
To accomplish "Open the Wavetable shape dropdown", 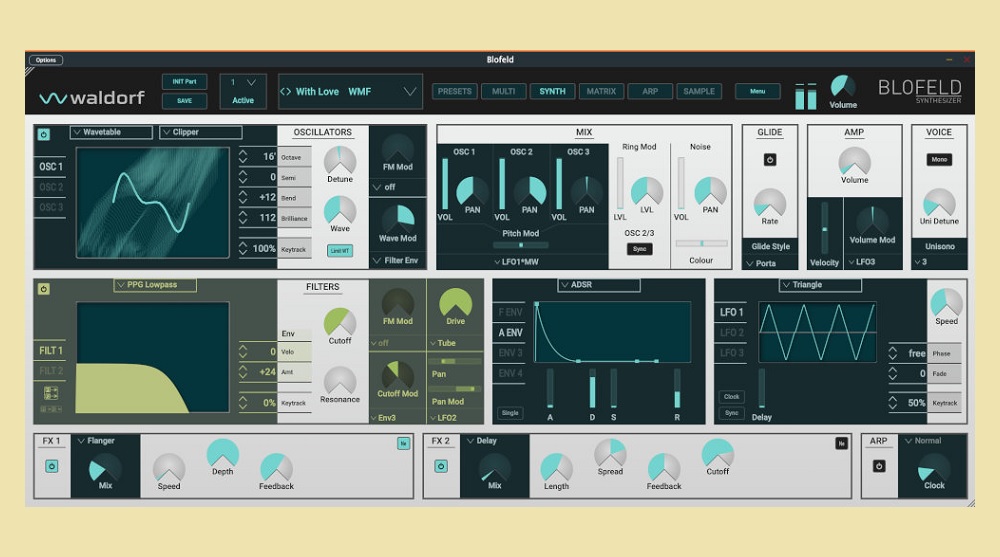I will coord(111,132).
